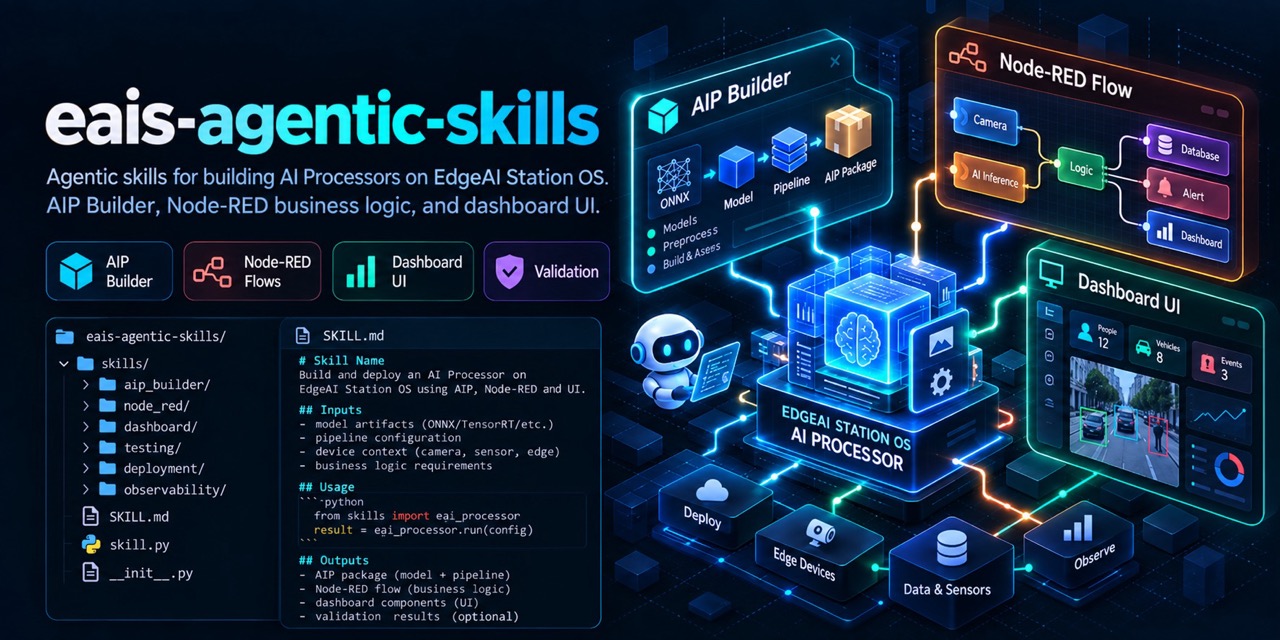Click the red Alert node
Image resolution: width=1280 pixels, height=640 pixels.
[x=1189, y=193]
